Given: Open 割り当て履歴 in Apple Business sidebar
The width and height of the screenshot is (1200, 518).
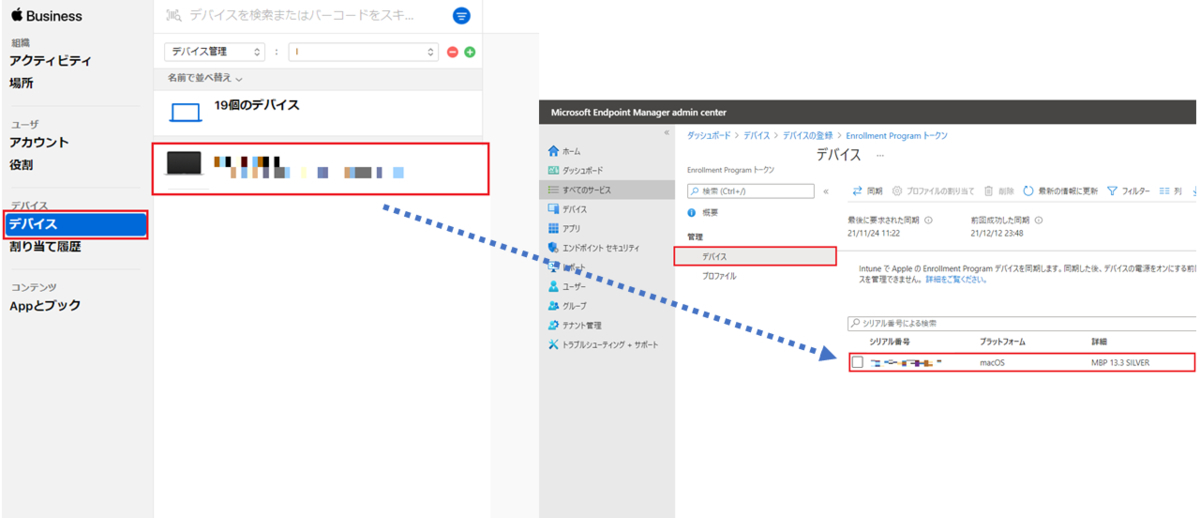Looking at the screenshot, I should 45,246.
